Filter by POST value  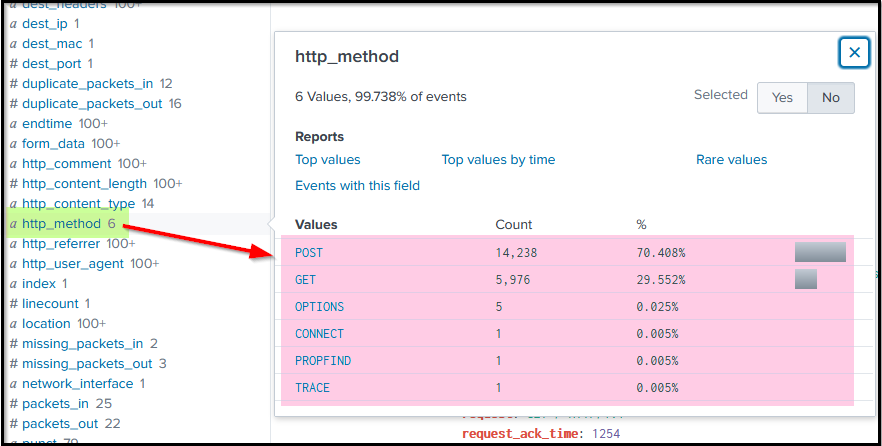(x=309, y=253)
